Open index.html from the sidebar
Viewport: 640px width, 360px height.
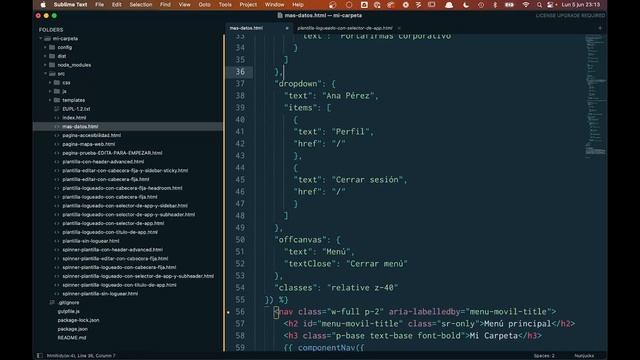coord(74,118)
